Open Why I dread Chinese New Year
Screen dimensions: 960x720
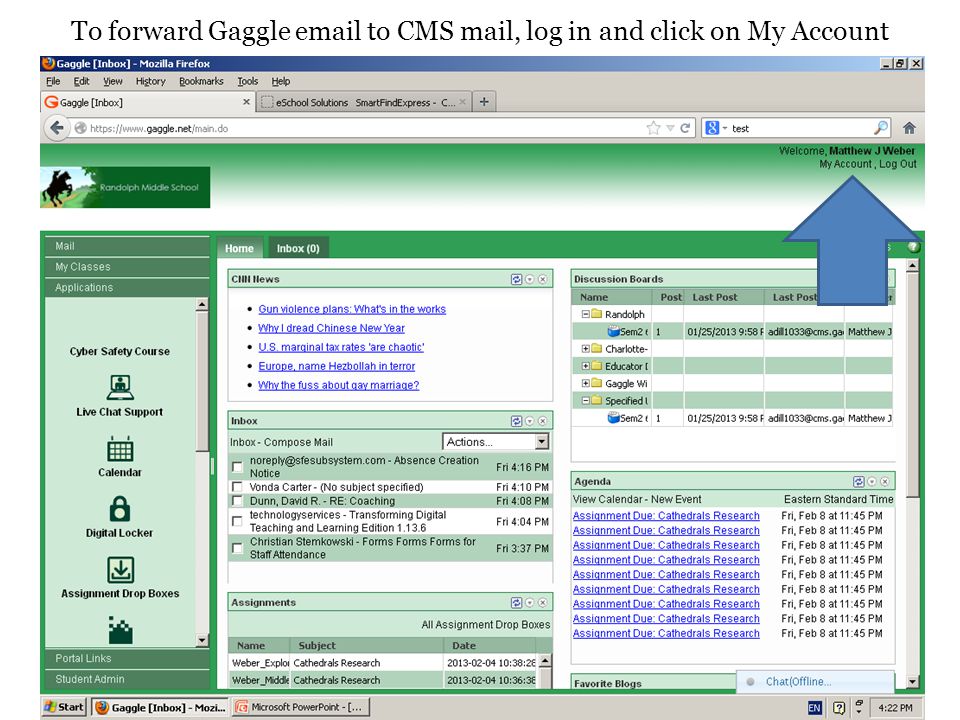pos(331,328)
